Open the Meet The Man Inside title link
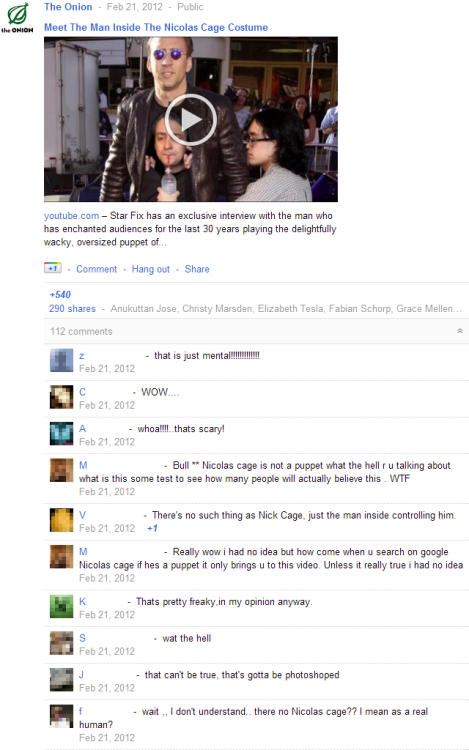 tap(156, 27)
